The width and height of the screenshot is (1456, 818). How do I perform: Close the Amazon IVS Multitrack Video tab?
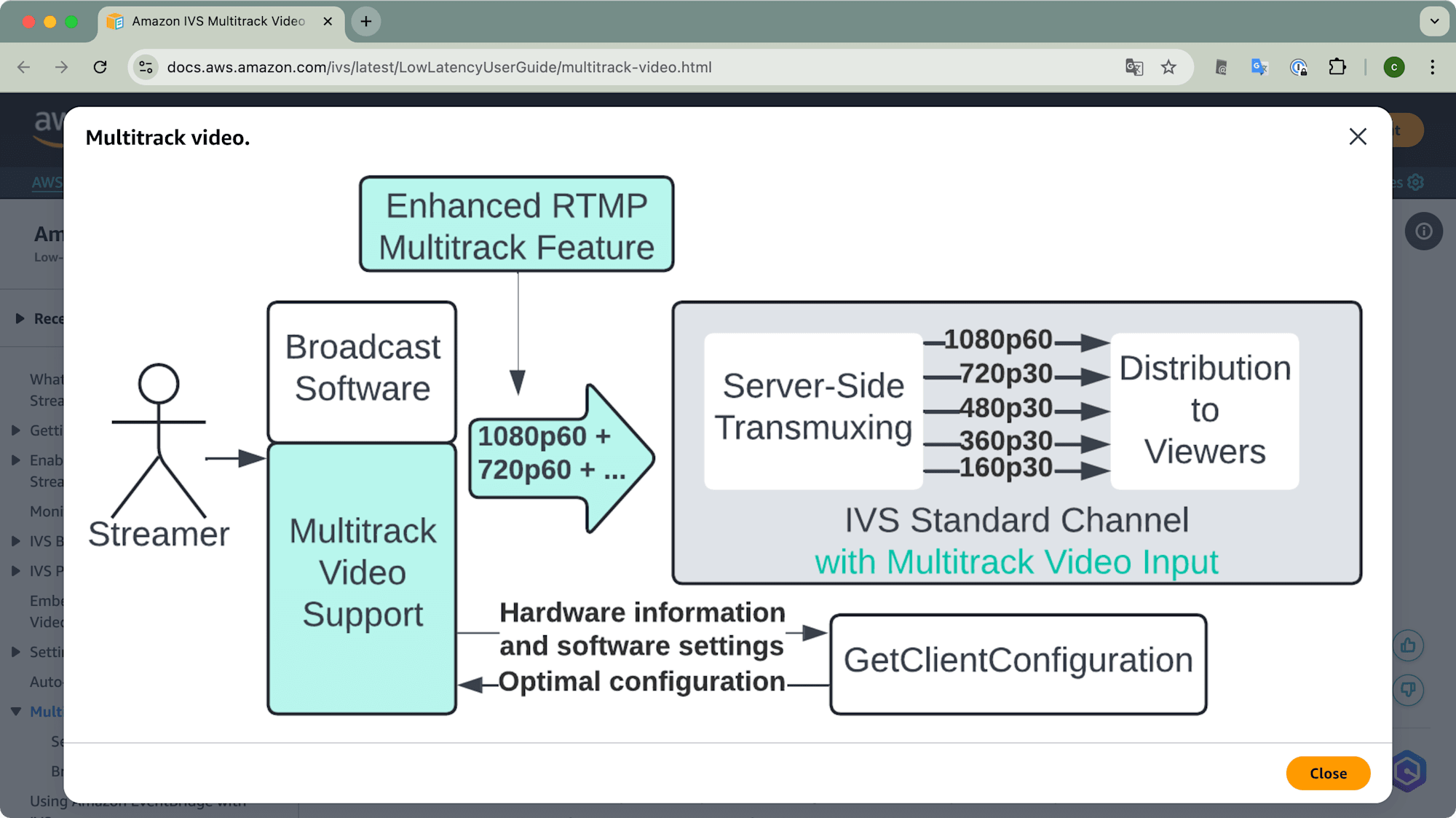[x=328, y=21]
